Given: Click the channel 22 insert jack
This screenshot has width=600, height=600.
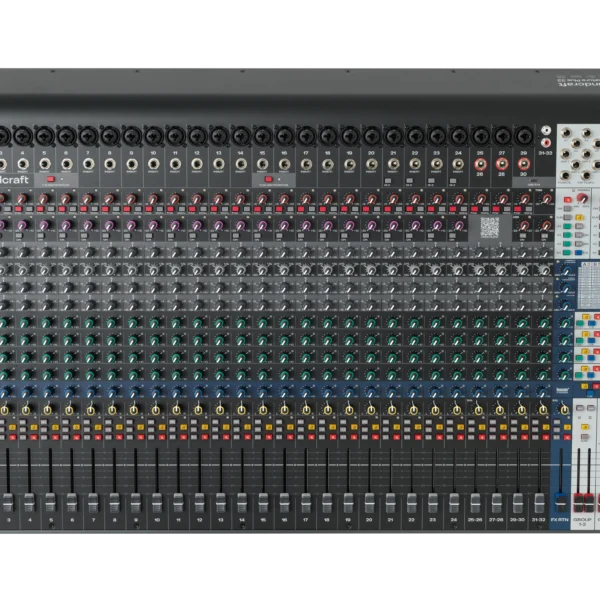Looking at the screenshot, I should tap(415, 164).
